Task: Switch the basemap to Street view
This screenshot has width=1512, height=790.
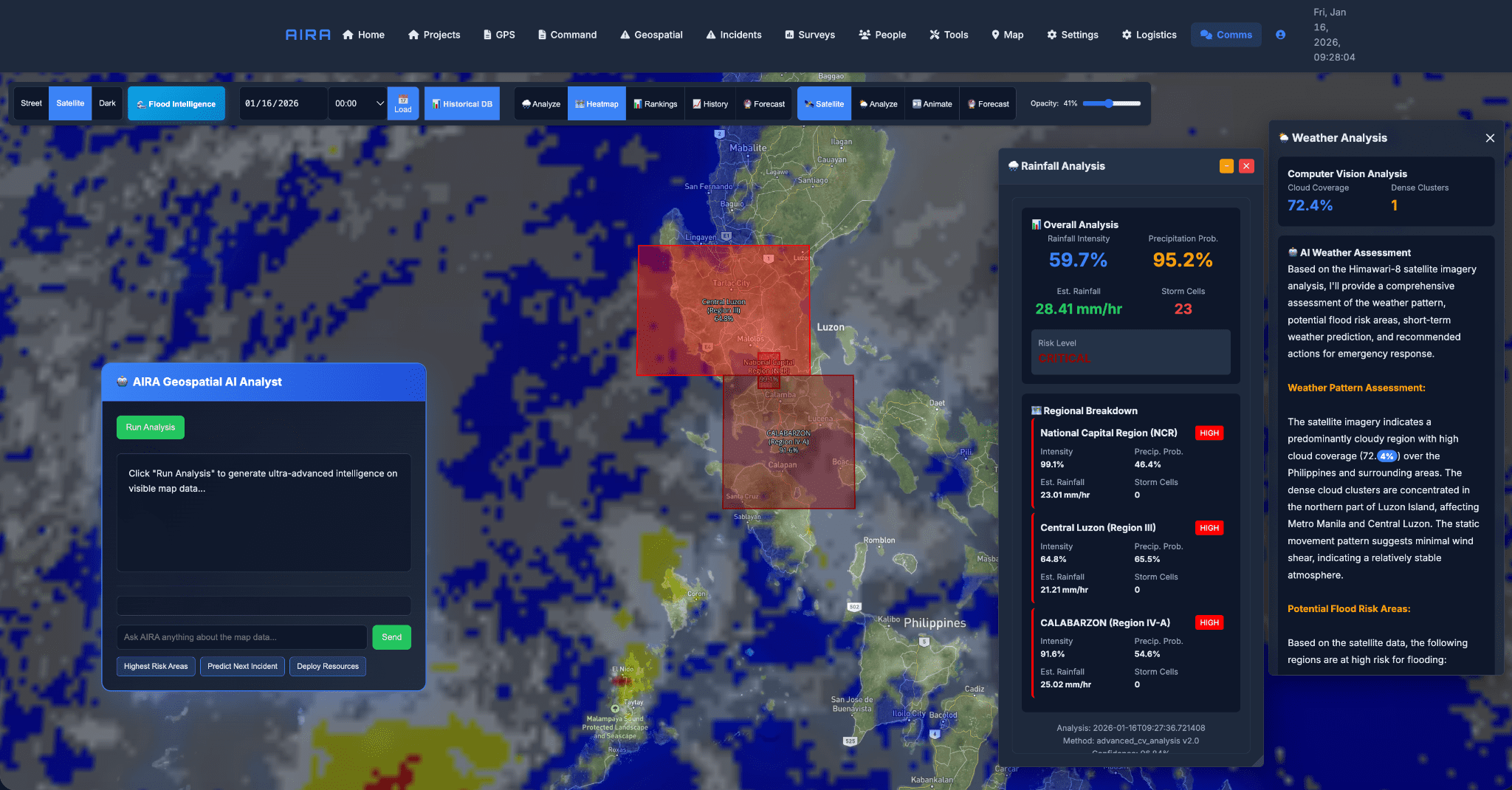Action: click(31, 103)
